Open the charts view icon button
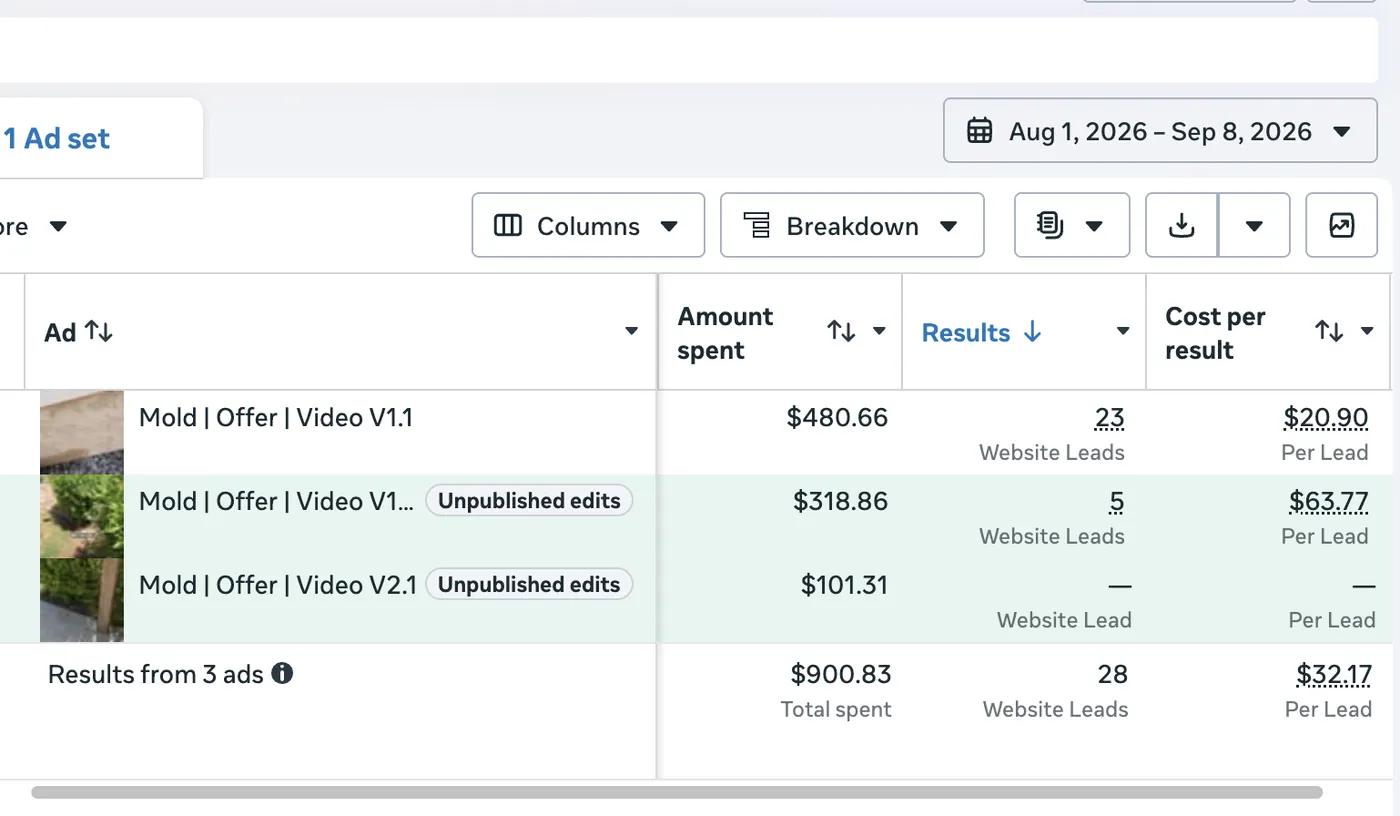Image resolution: width=1400 pixels, height=816 pixels. click(x=1341, y=226)
